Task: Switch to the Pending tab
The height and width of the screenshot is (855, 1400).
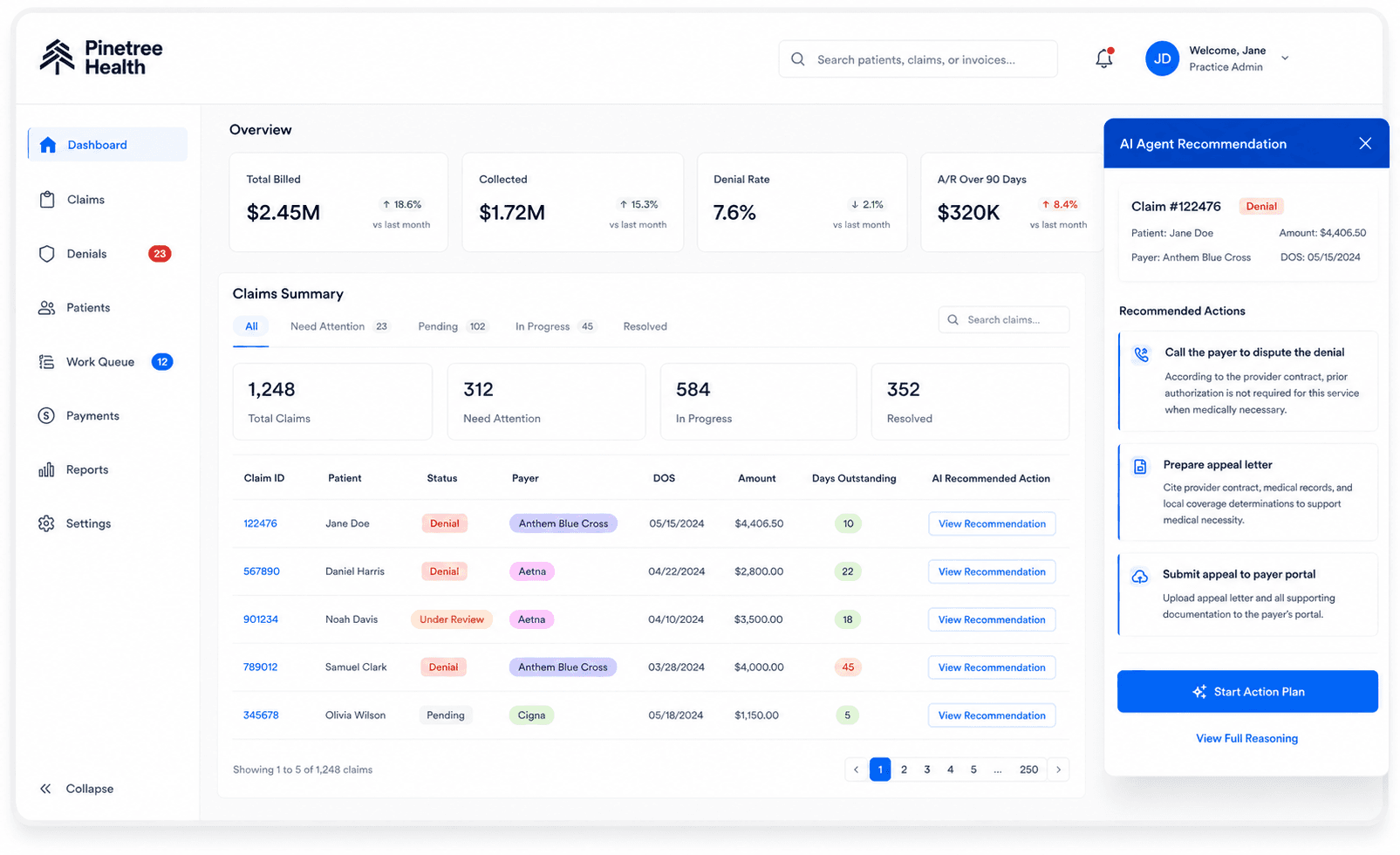Action: point(452,326)
